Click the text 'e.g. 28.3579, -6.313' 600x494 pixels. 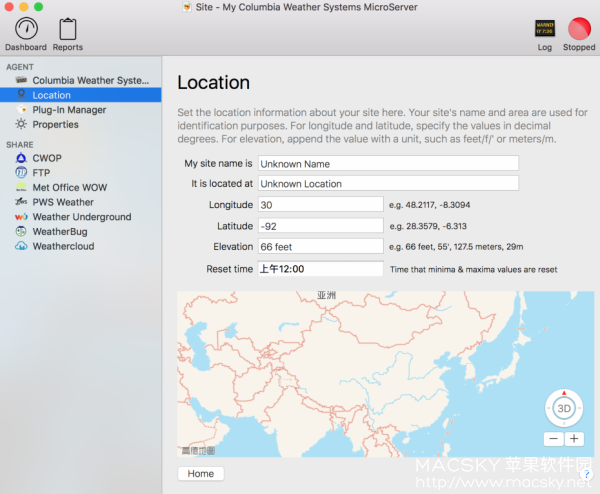(x=428, y=226)
